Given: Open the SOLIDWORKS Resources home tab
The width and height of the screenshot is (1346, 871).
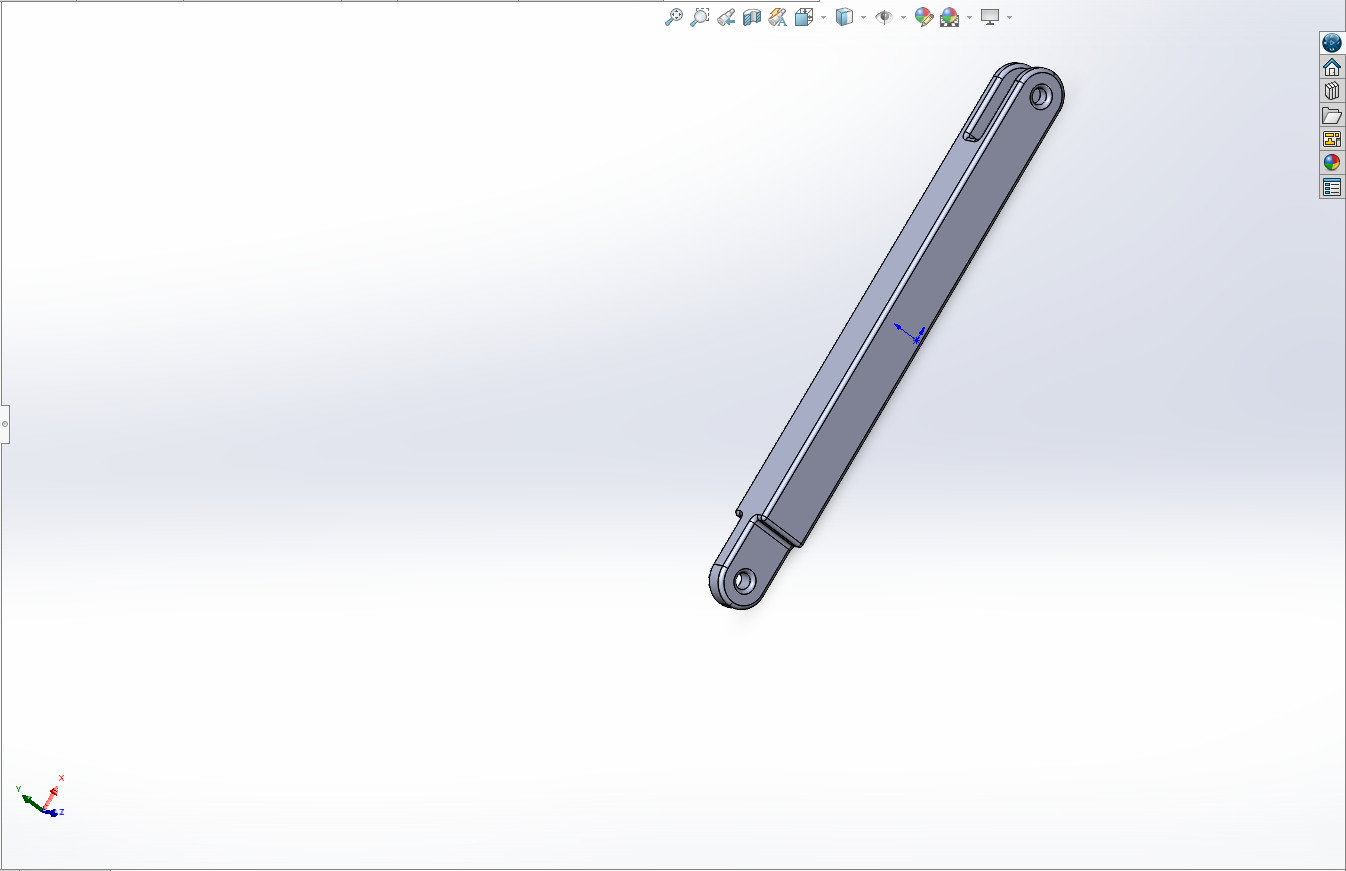Looking at the screenshot, I should (x=1332, y=67).
